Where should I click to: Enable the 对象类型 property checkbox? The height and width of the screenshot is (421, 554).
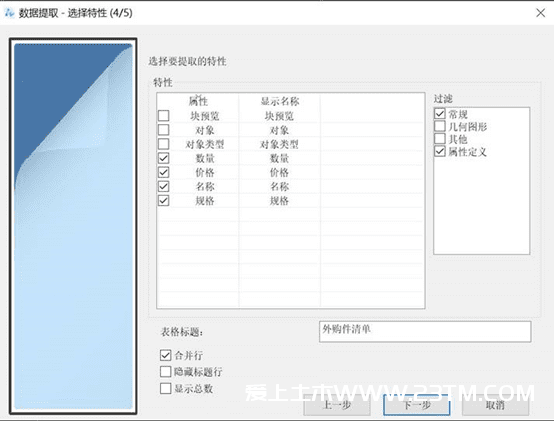[164, 144]
